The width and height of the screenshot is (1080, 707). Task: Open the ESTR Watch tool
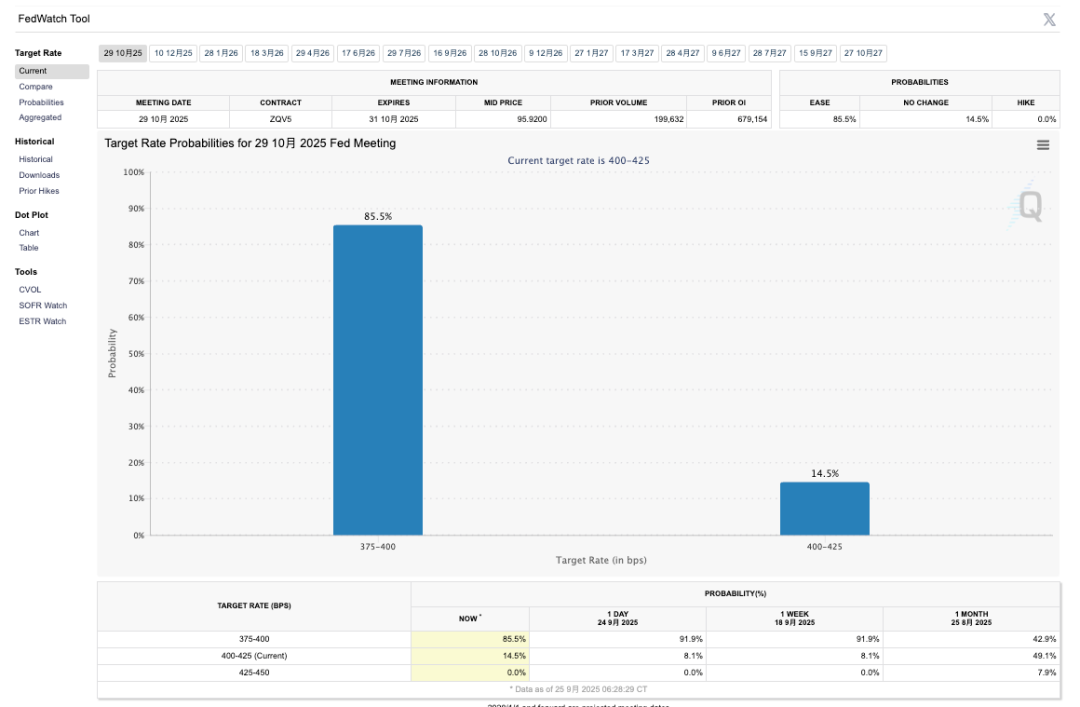[43, 322]
